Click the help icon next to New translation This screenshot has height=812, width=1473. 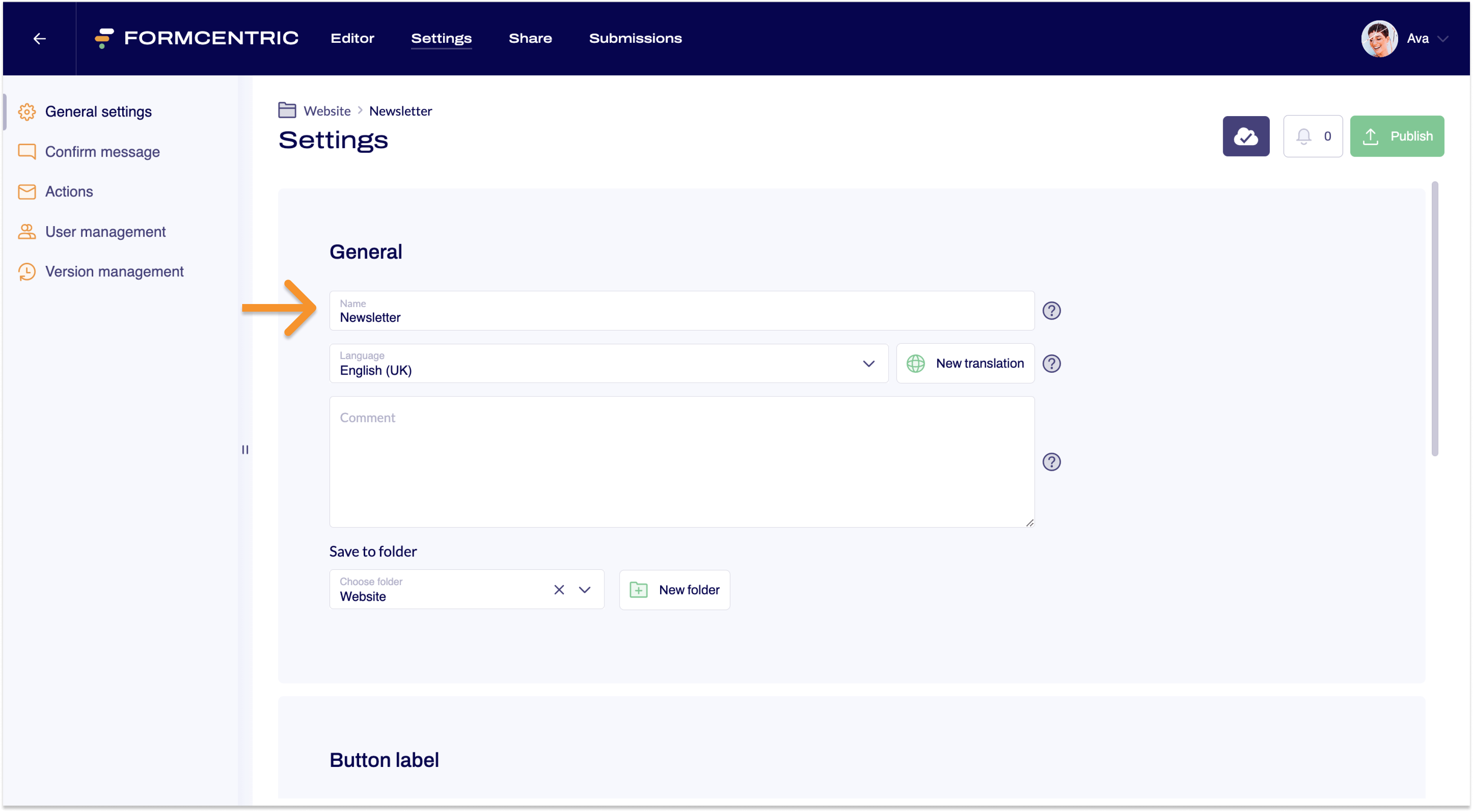tap(1052, 363)
